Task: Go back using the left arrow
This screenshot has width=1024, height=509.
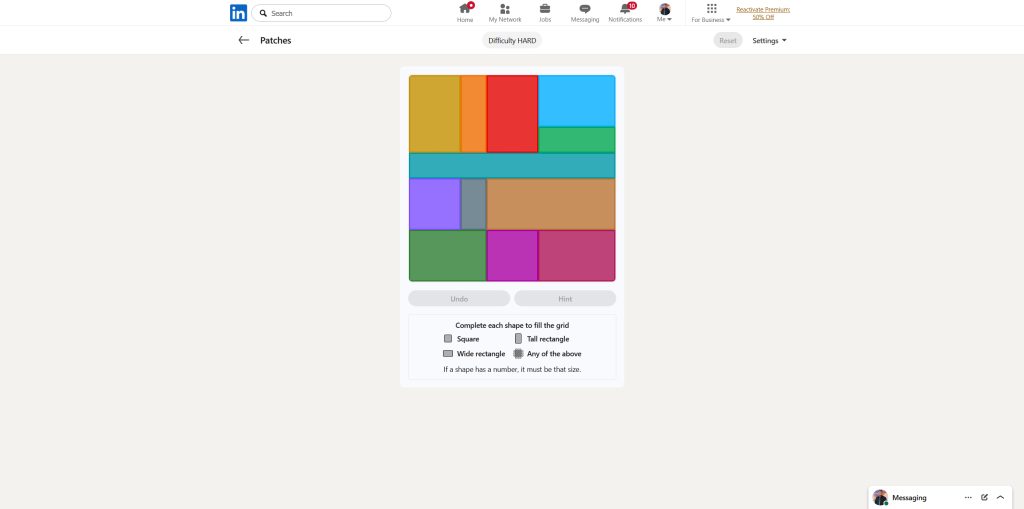Action: click(244, 40)
